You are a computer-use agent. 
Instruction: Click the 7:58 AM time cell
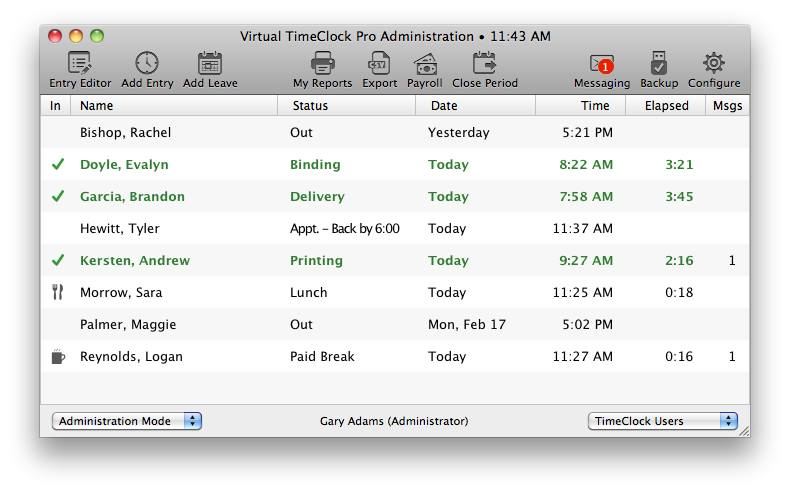click(x=586, y=196)
